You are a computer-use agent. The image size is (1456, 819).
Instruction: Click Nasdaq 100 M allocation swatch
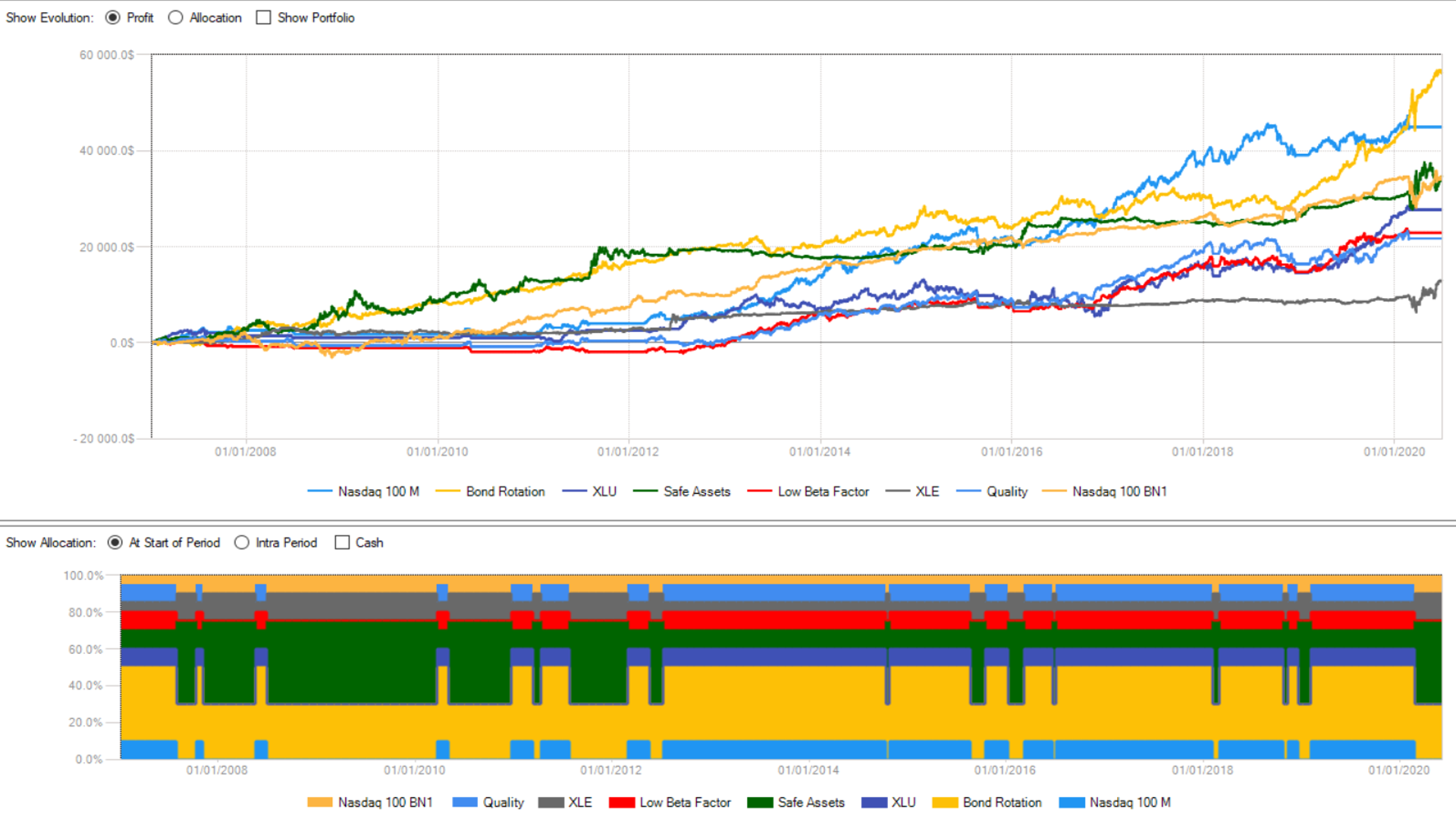[1072, 802]
